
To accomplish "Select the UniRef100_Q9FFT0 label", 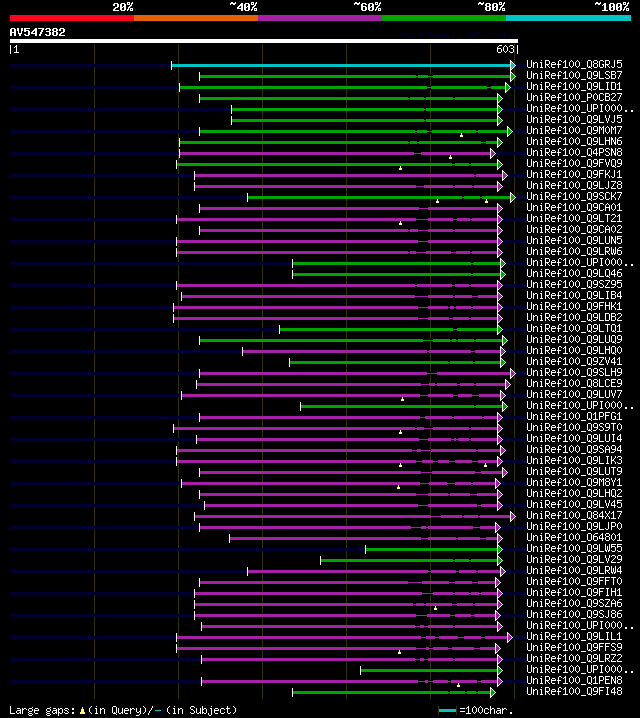I will pyautogui.click(x=574, y=581).
